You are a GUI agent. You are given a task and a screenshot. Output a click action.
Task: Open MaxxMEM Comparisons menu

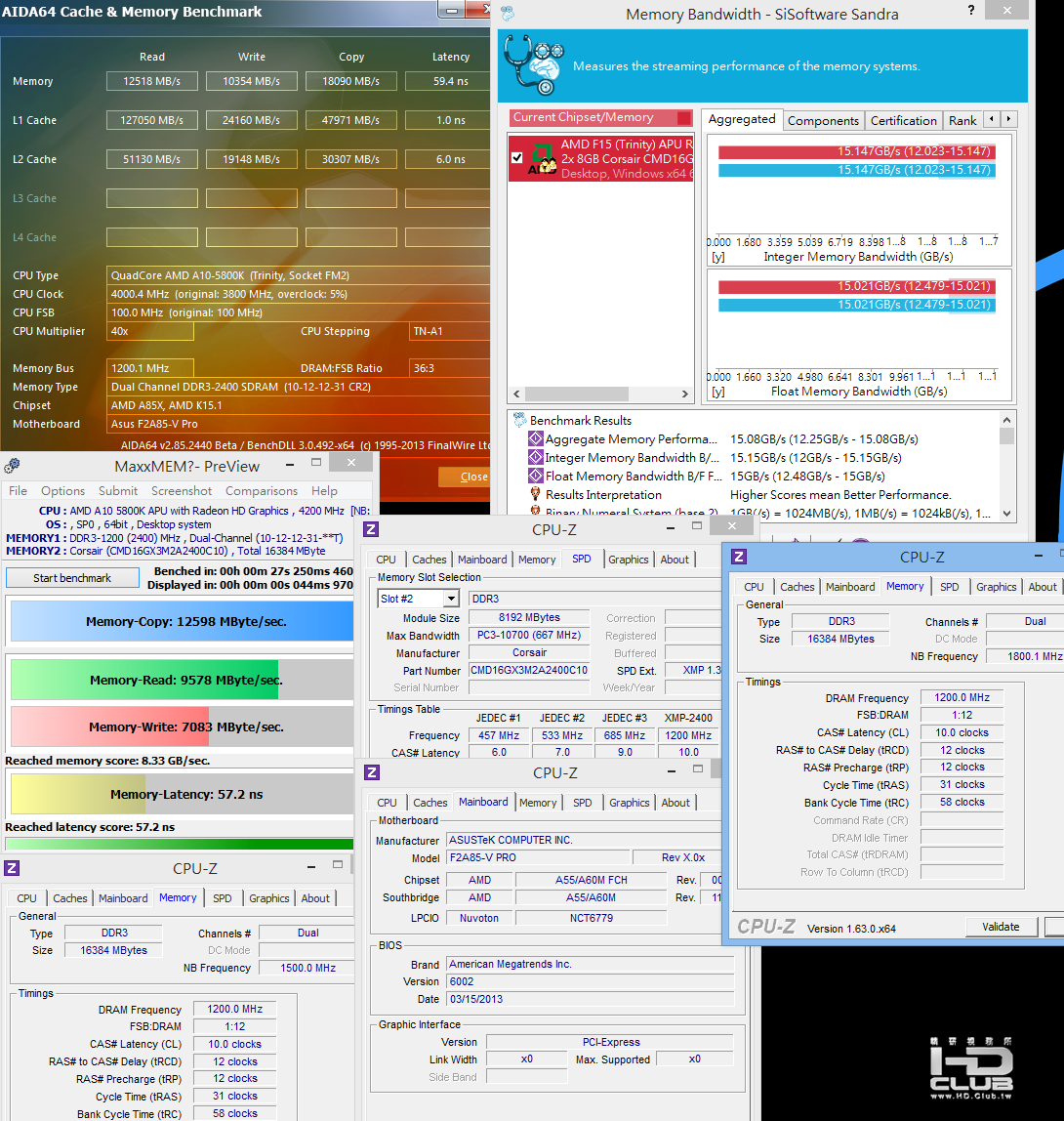262,490
